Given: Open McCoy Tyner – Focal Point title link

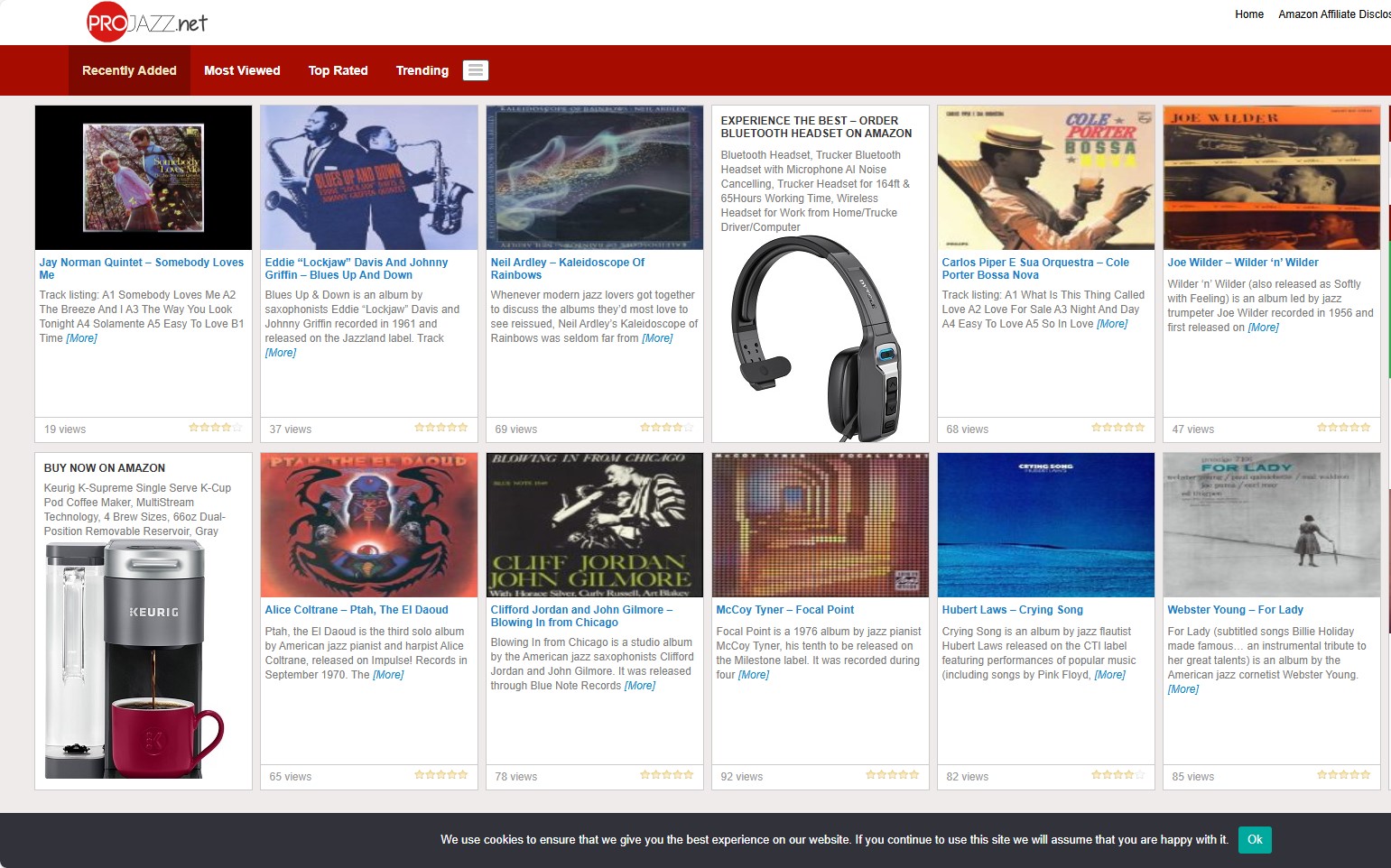Looking at the screenshot, I should click(x=785, y=610).
